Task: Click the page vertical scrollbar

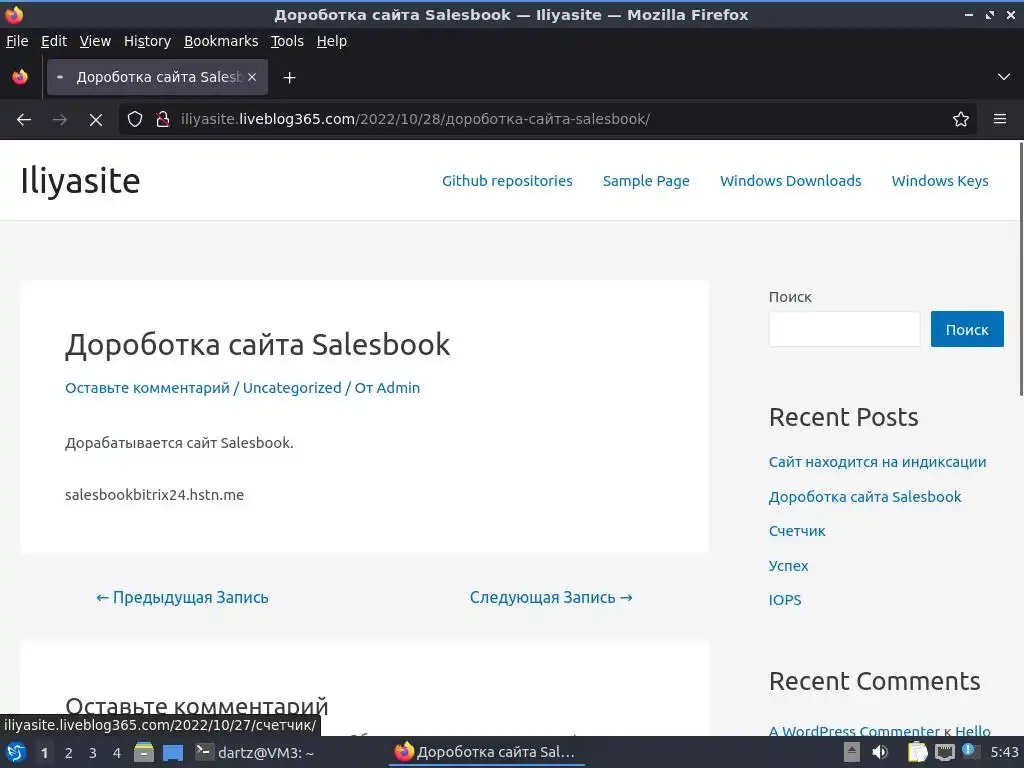Action: pyautogui.click(x=1021, y=268)
